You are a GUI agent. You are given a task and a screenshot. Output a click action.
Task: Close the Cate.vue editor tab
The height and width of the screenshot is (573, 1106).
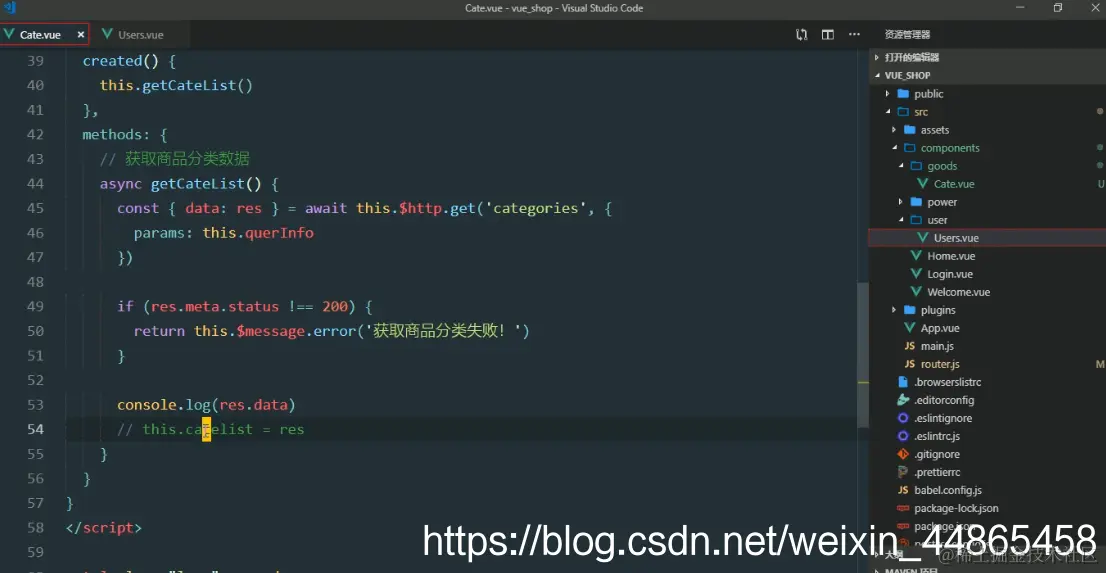(80, 34)
